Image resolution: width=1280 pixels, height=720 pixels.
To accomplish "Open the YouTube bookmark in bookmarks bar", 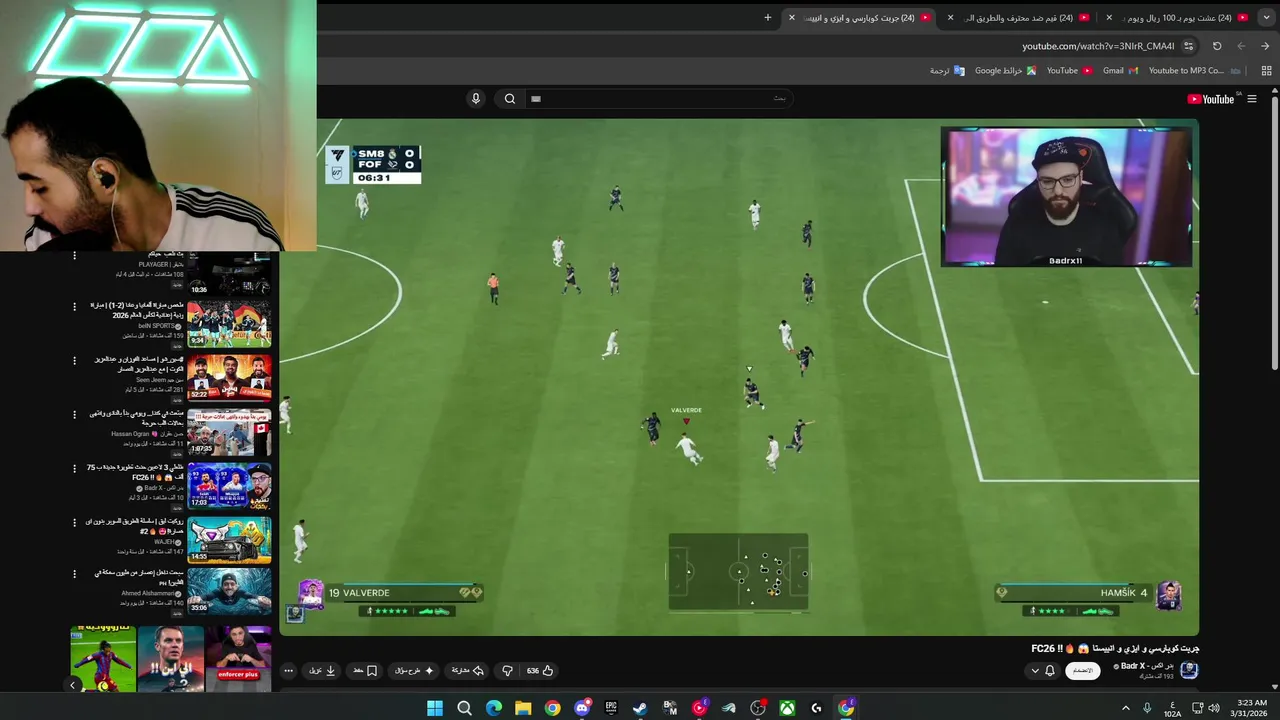I will pyautogui.click(x=1069, y=71).
